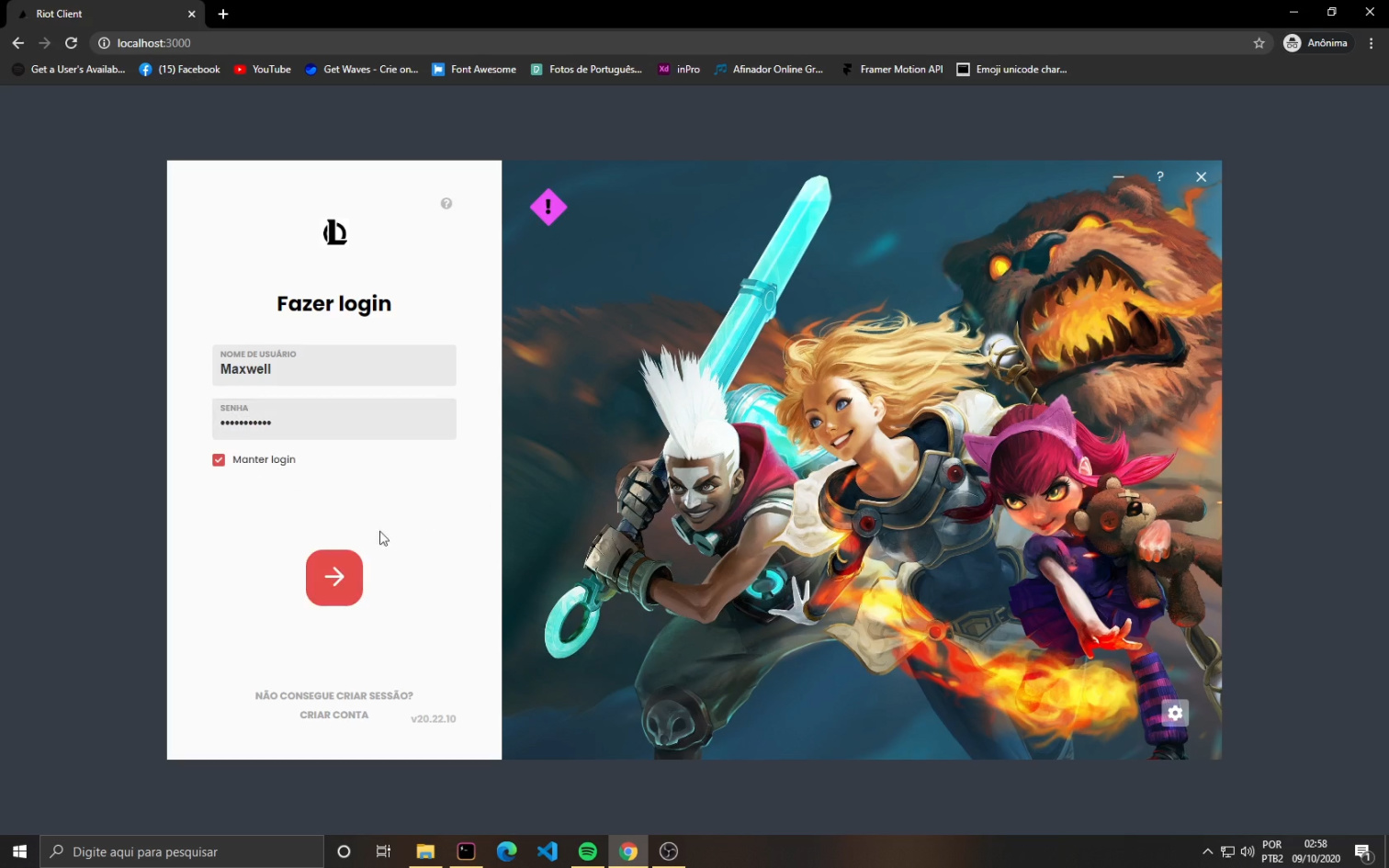Image resolution: width=1389 pixels, height=868 pixels.
Task: Toggle the Manter login checkbox
Action: 219,460
